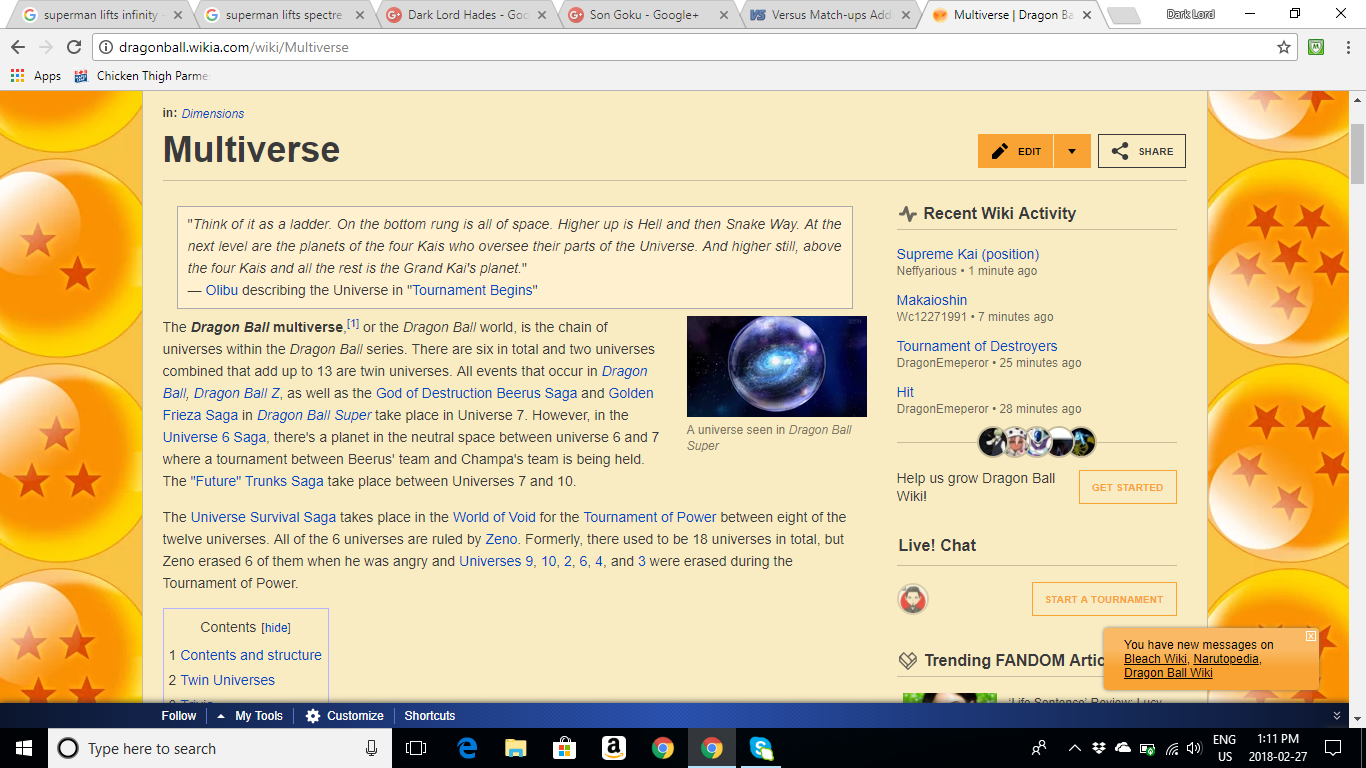Close the new messages notification

pyautogui.click(x=1310, y=636)
